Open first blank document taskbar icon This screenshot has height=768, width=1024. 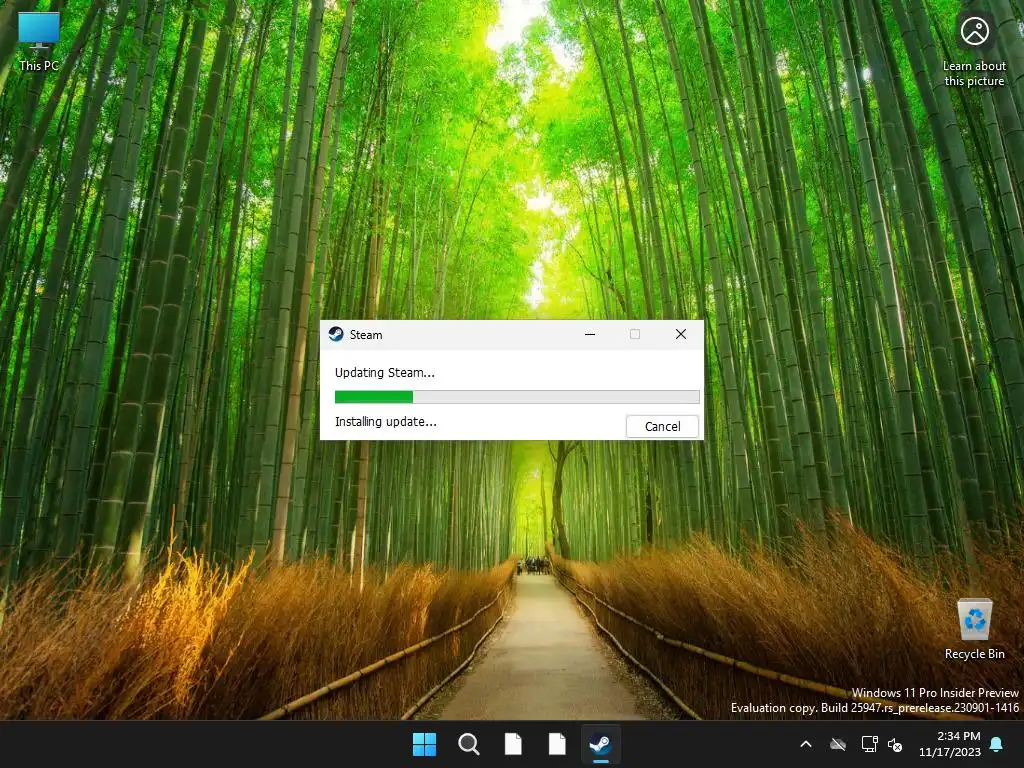[x=513, y=744]
